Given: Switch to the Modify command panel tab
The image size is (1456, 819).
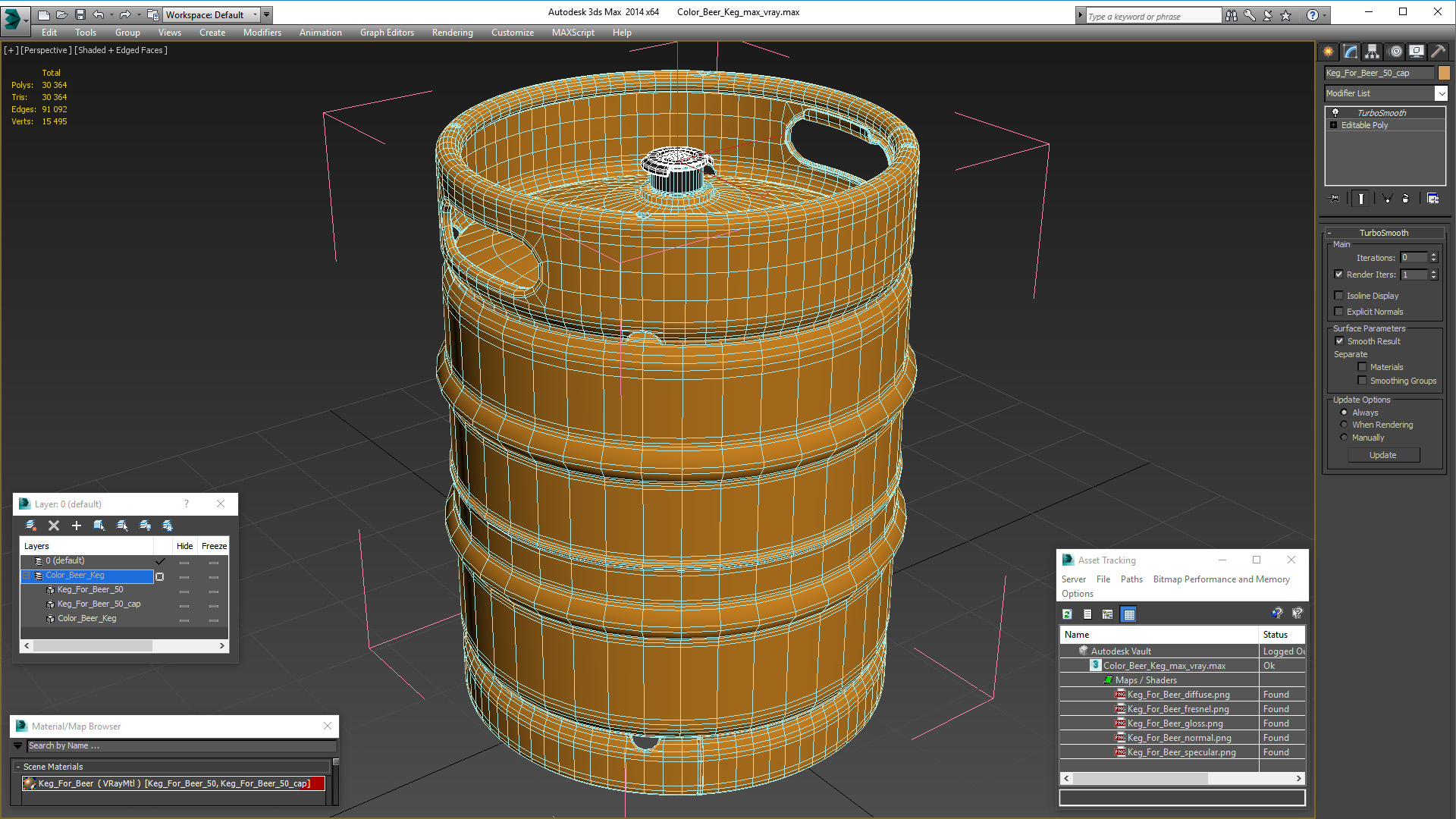Looking at the screenshot, I should click(1351, 52).
